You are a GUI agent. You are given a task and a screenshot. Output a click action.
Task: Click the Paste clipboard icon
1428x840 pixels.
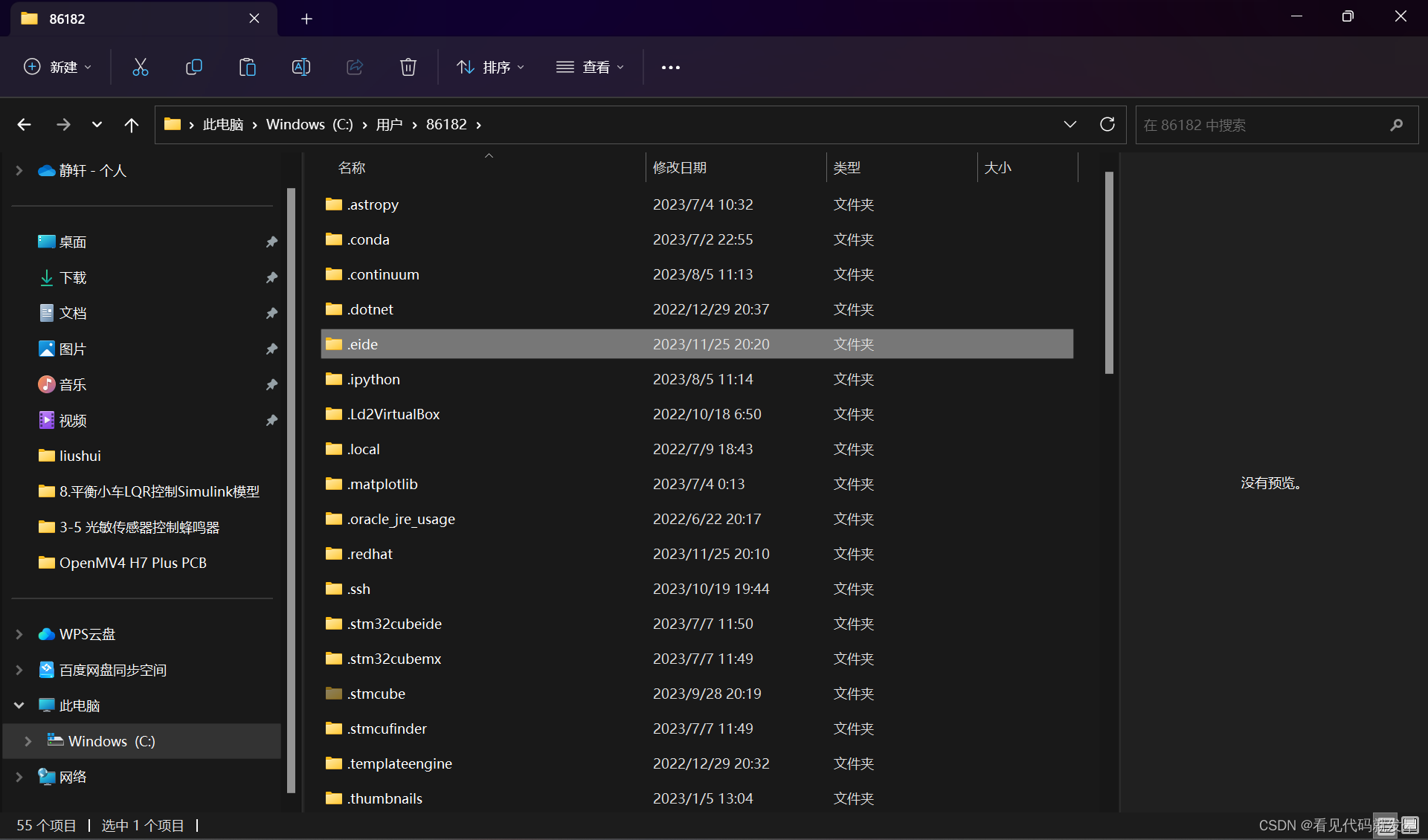click(x=247, y=67)
